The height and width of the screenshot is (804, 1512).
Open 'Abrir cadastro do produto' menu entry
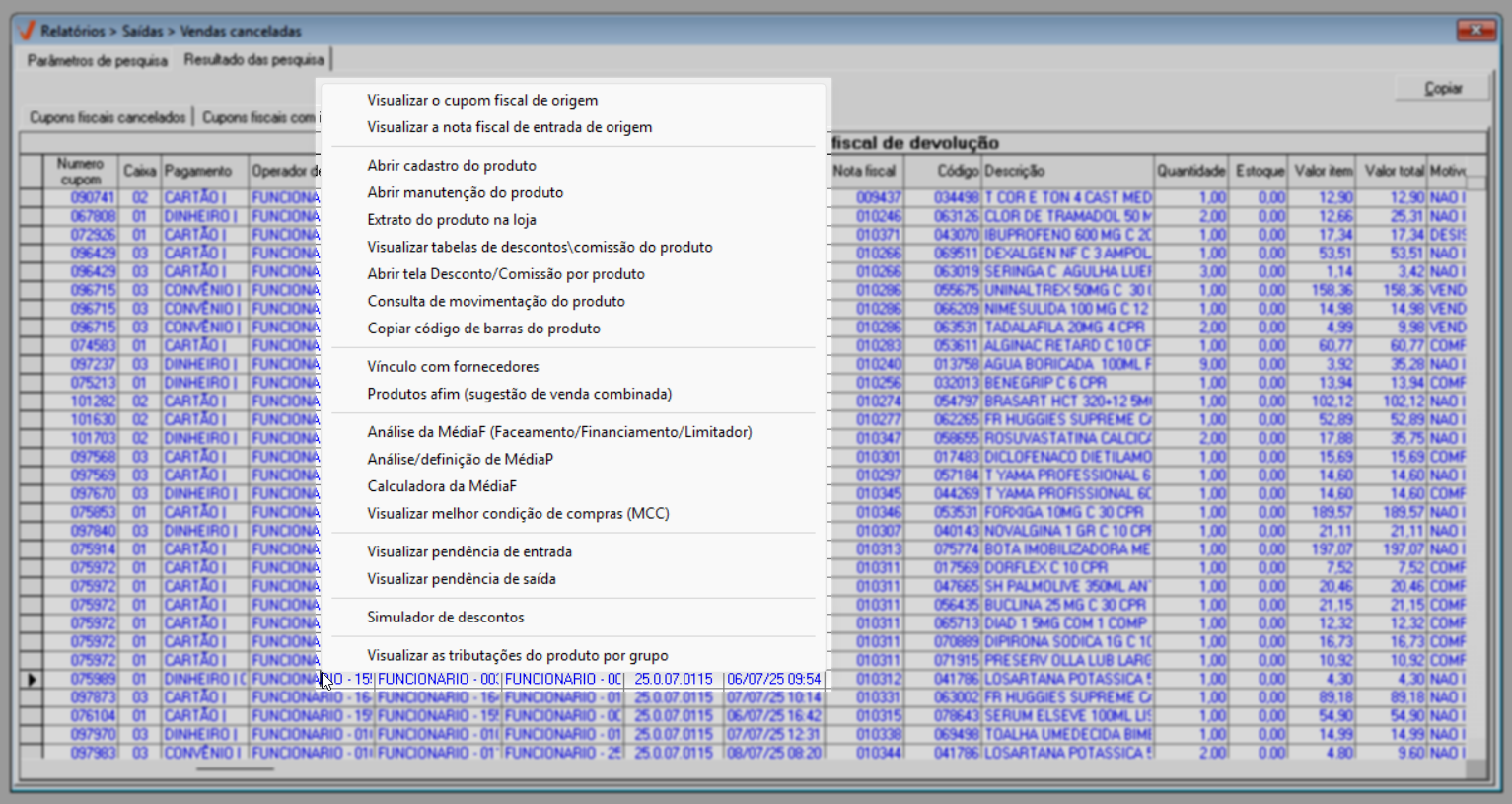coord(452,165)
